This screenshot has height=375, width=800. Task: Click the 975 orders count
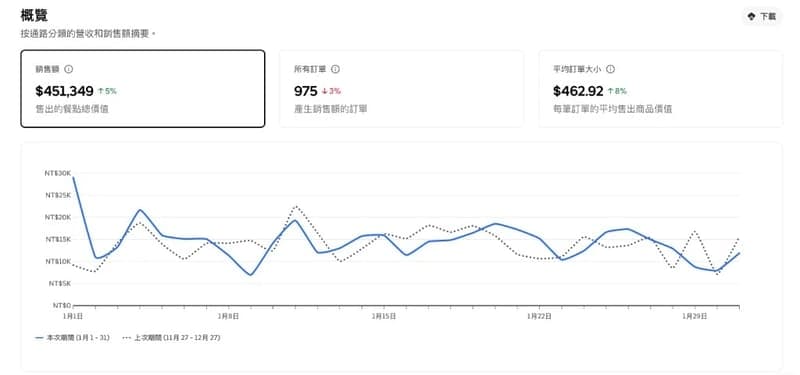click(x=306, y=91)
